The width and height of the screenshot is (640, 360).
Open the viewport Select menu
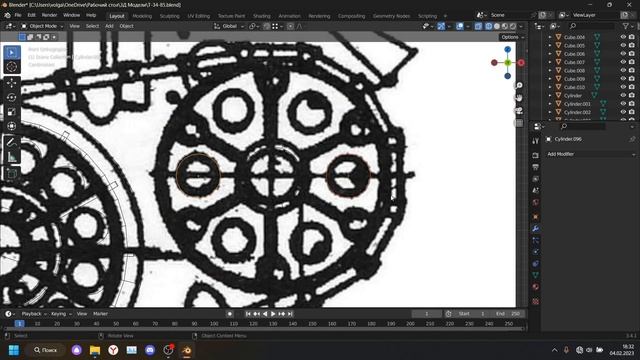pyautogui.click(x=92, y=26)
